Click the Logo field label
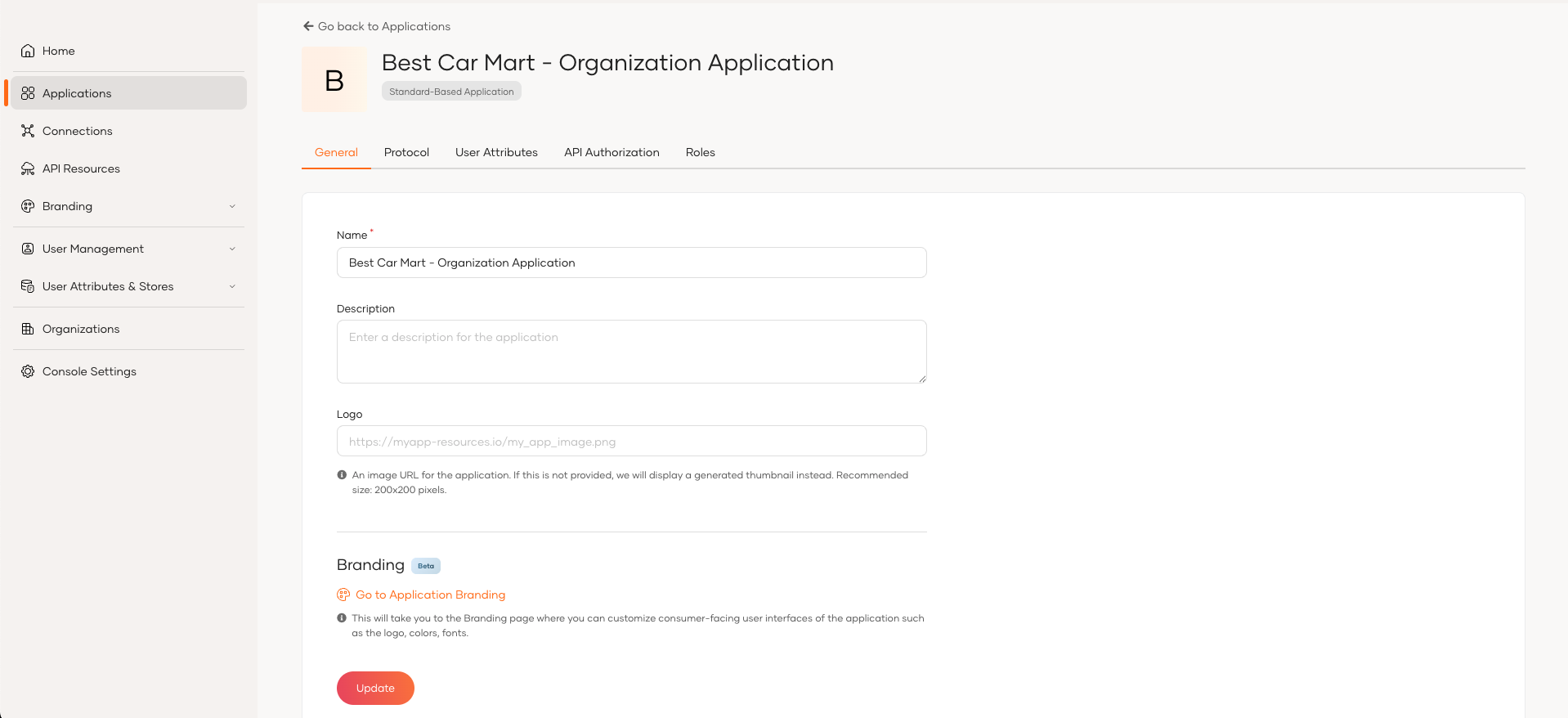Screen dimensions: 1568x718 349,415
